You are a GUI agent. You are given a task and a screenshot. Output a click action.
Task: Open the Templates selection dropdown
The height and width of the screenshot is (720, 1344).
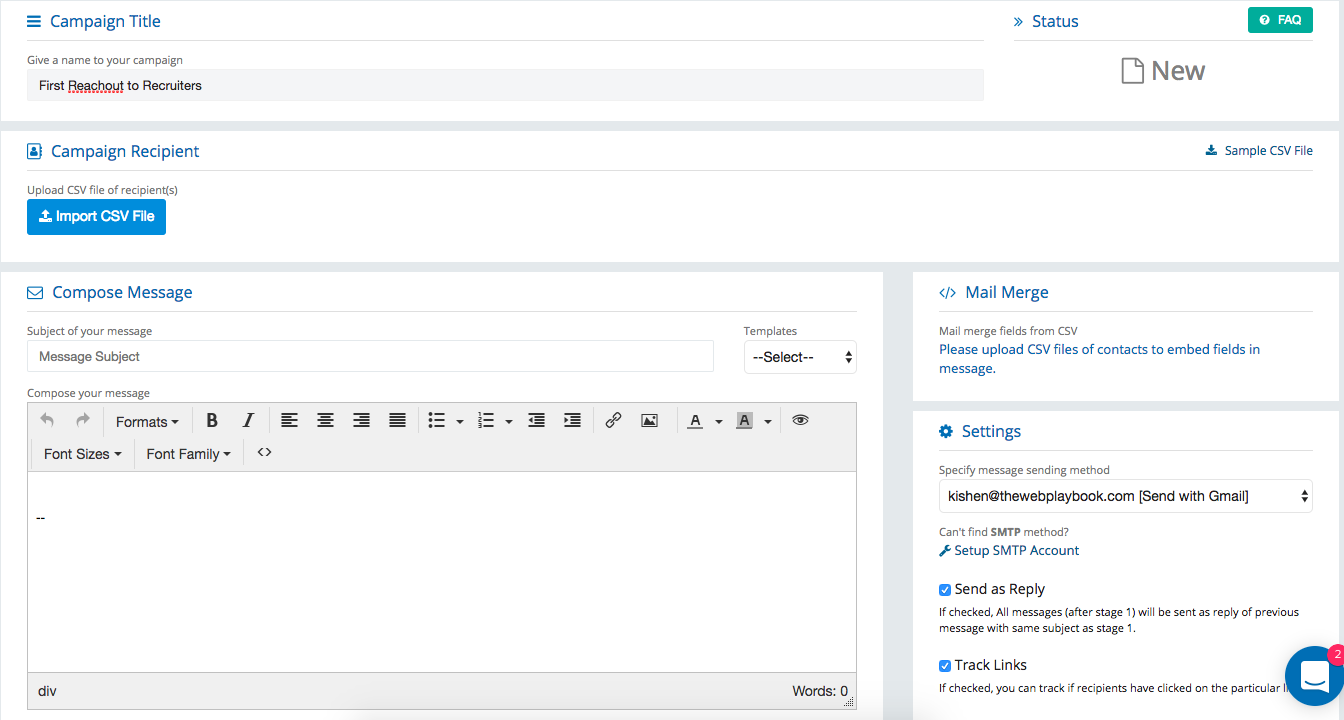800,357
